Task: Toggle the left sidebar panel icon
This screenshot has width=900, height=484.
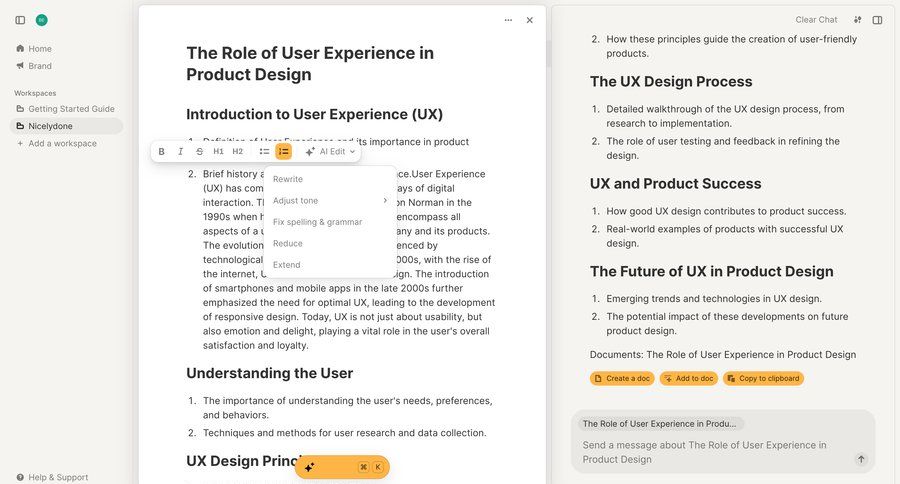Action: [20, 20]
